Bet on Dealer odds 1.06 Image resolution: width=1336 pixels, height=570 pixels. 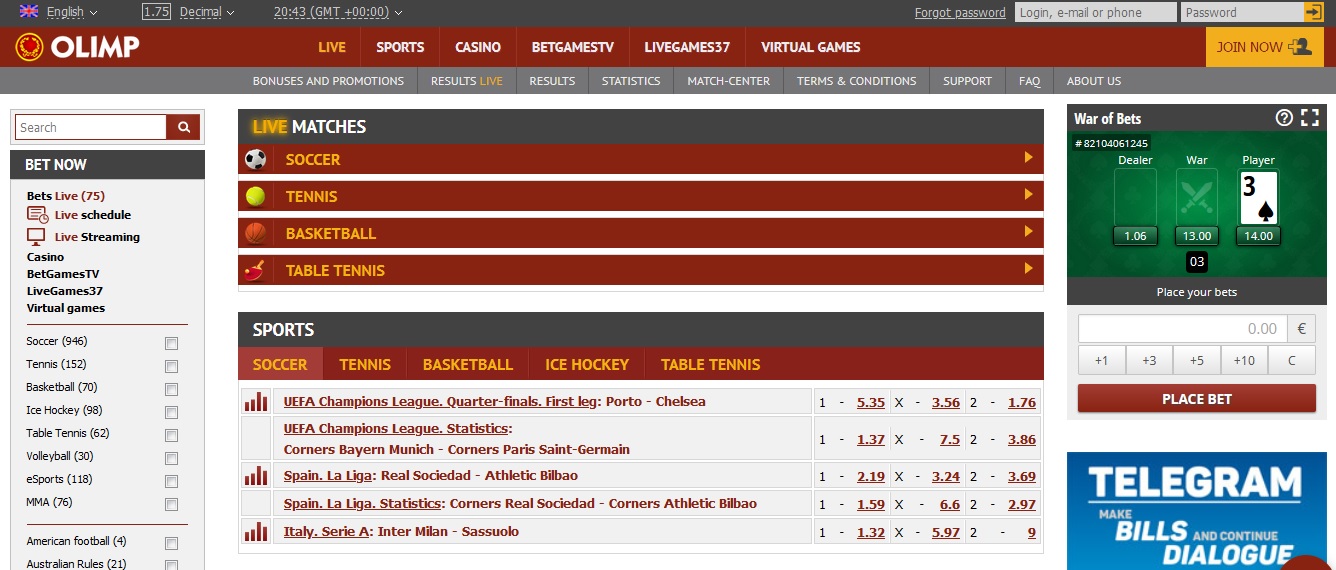coord(1135,236)
